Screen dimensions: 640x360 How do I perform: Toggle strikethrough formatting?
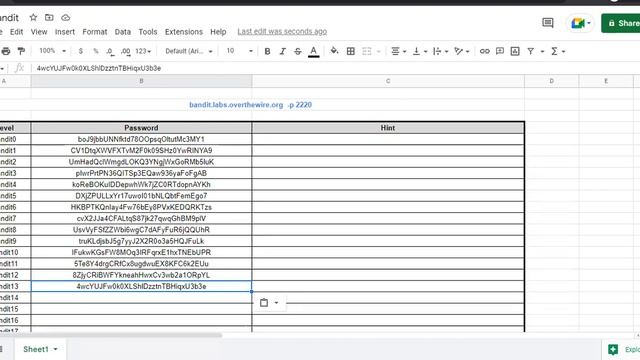tap(298, 51)
